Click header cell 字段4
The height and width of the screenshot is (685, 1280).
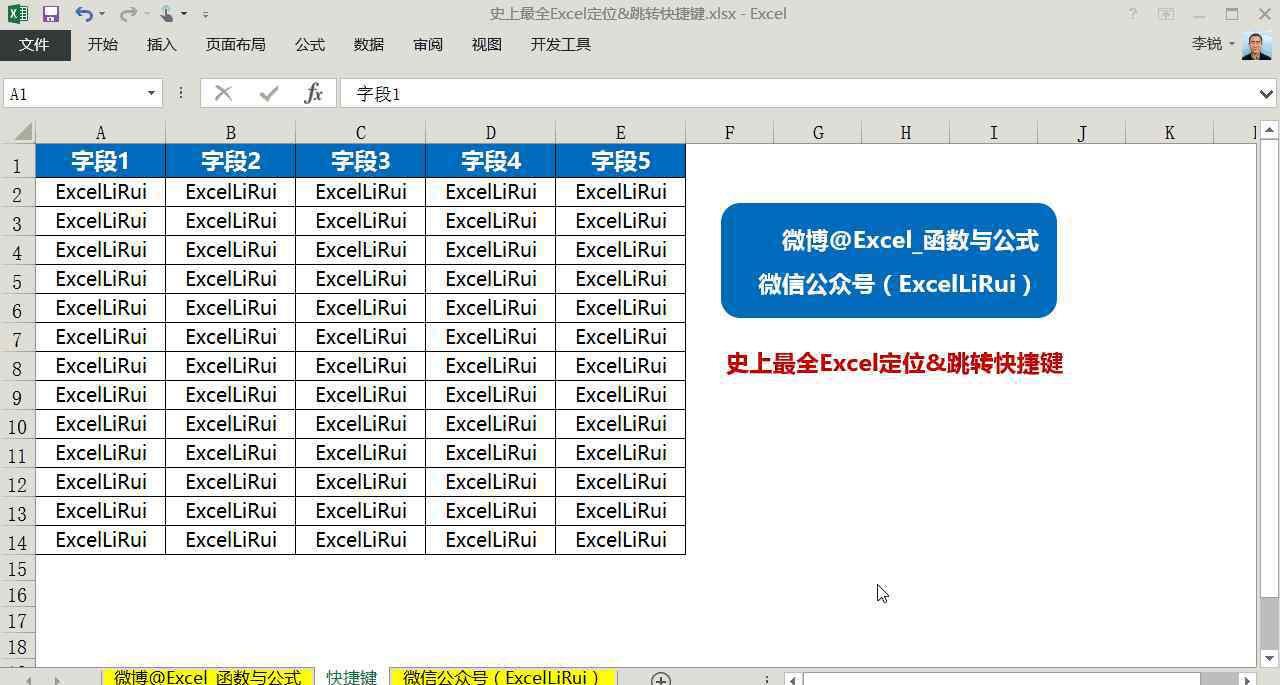[490, 161]
